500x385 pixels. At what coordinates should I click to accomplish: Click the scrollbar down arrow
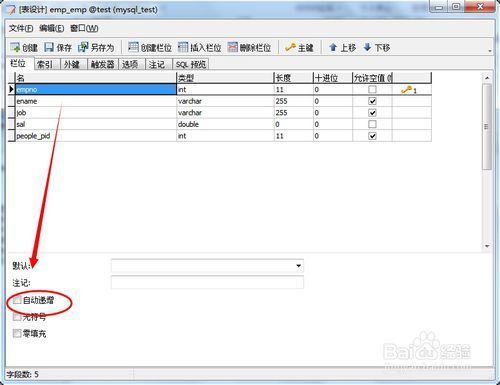pos(487,246)
